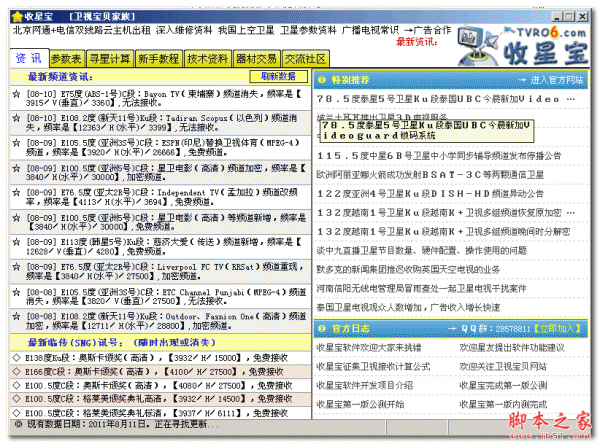Open the 卫星参数资料 link
The width and height of the screenshot is (600, 444).
tap(308, 30)
